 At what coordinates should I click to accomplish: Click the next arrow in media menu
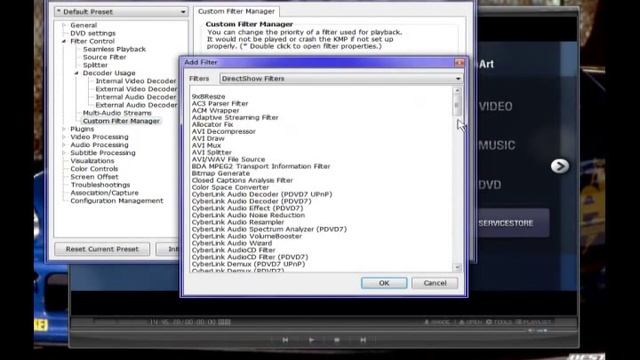(560, 166)
